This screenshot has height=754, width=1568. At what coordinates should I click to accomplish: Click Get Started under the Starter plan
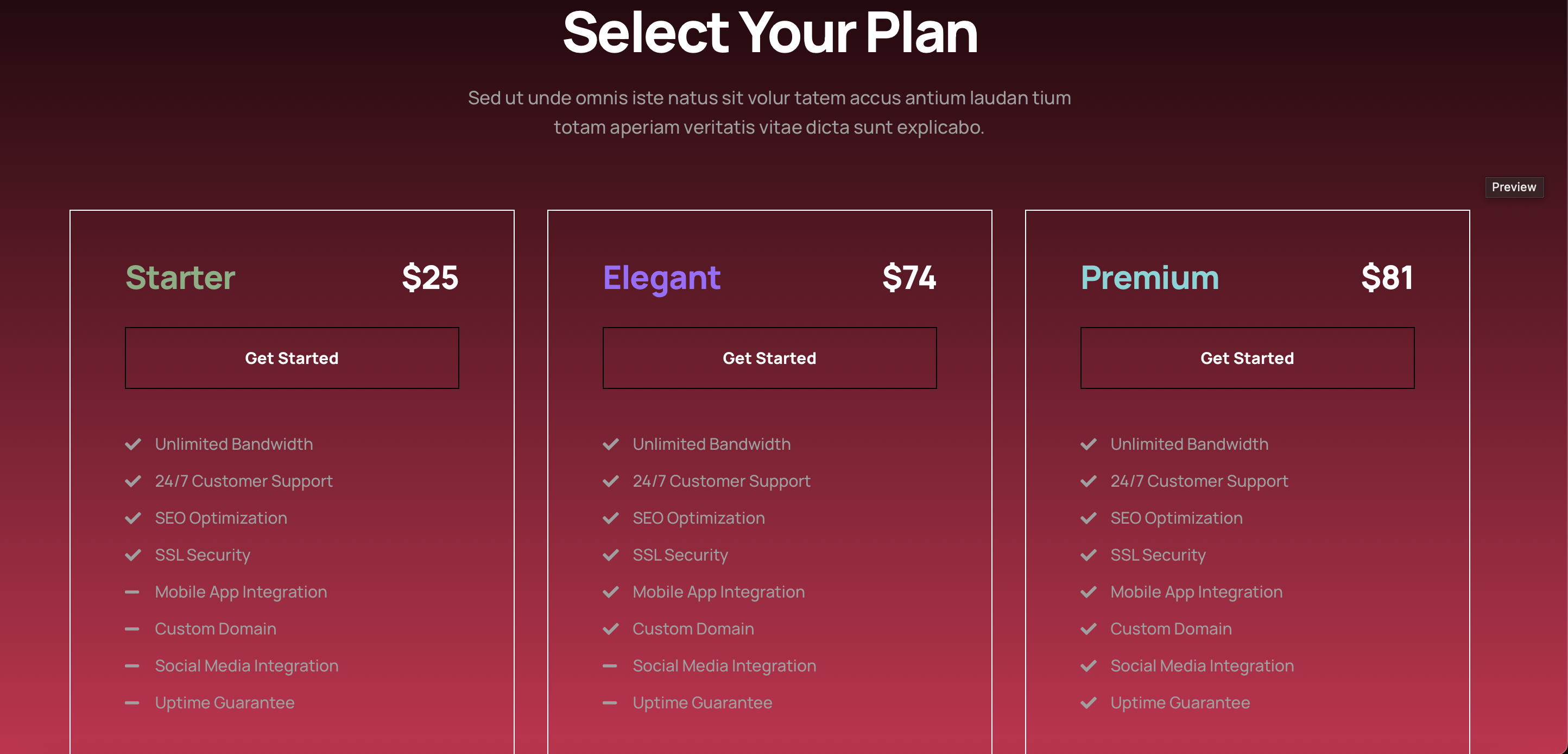(x=292, y=357)
